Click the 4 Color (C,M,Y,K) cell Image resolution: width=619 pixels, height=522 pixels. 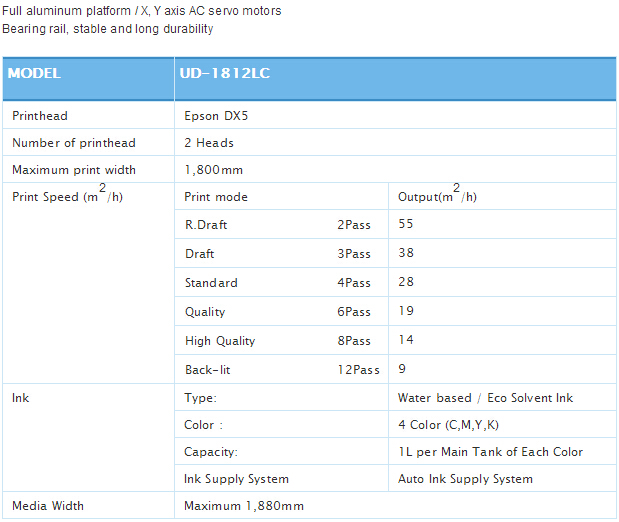point(502,424)
